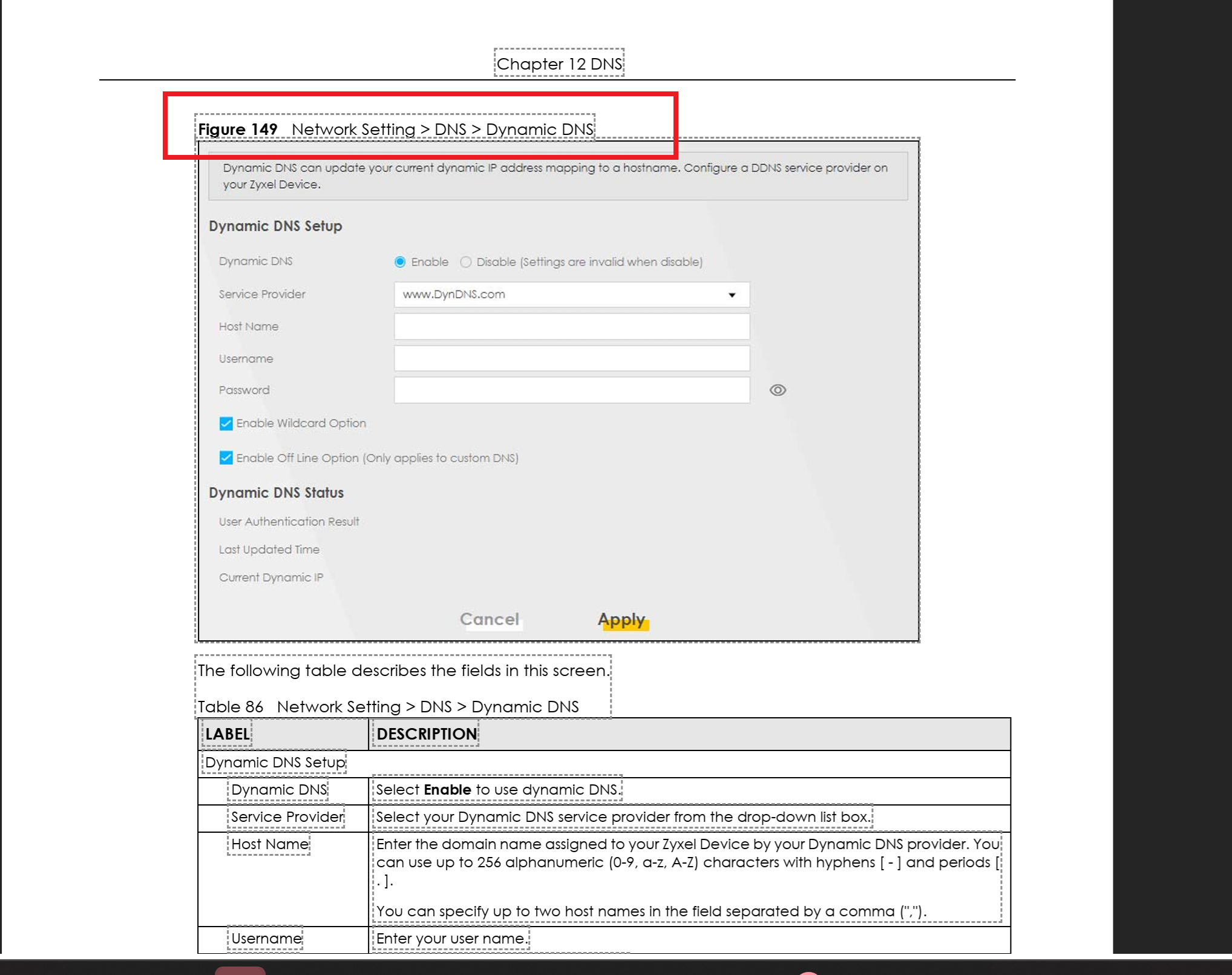
Task: Click the Password input field
Action: (571, 390)
